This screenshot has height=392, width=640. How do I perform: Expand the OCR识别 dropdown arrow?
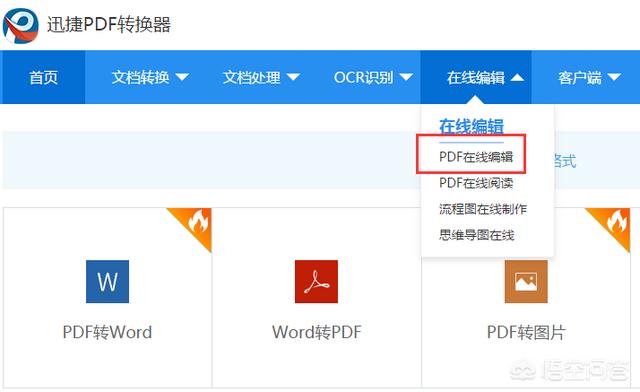(406, 77)
